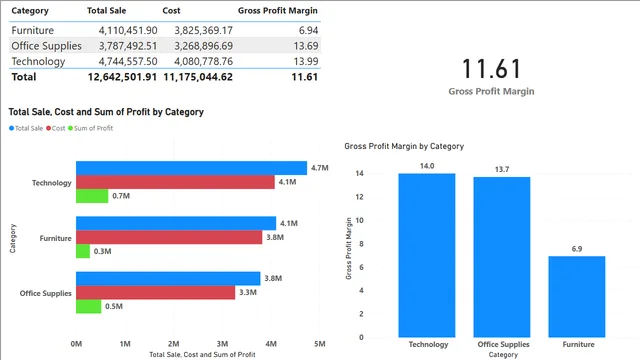Screen dimensions: 640x360
Task: Select the Gross Profit Margin by Category title
Action: (x=404, y=146)
